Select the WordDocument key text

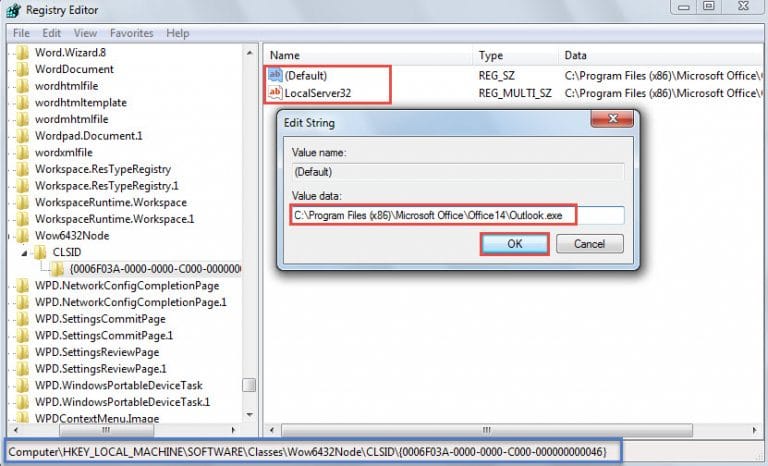tap(74, 69)
